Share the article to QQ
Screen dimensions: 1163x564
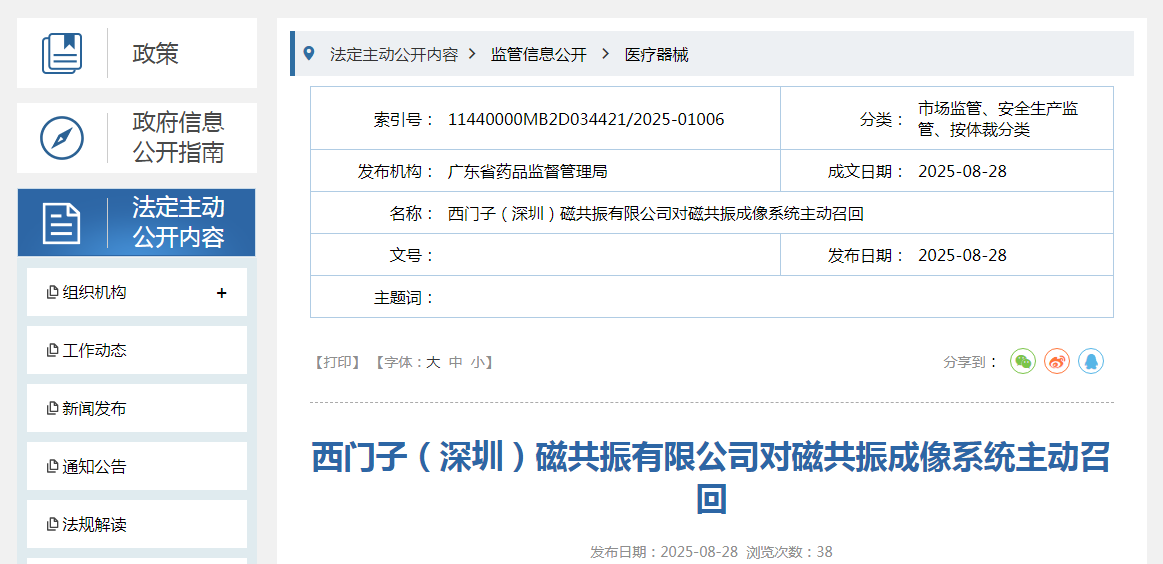pyautogui.click(x=1091, y=361)
